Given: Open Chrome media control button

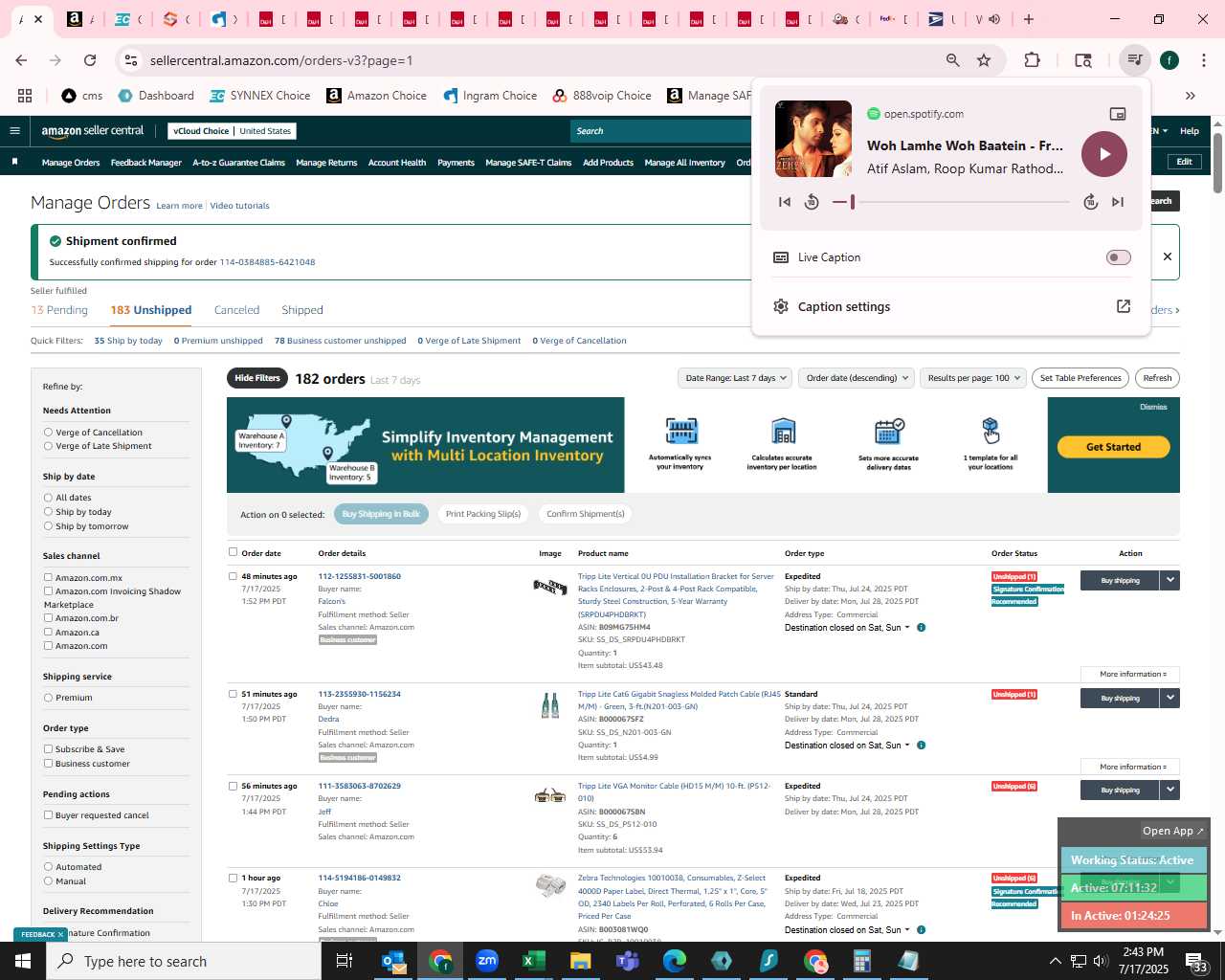Looking at the screenshot, I should tap(1134, 60).
